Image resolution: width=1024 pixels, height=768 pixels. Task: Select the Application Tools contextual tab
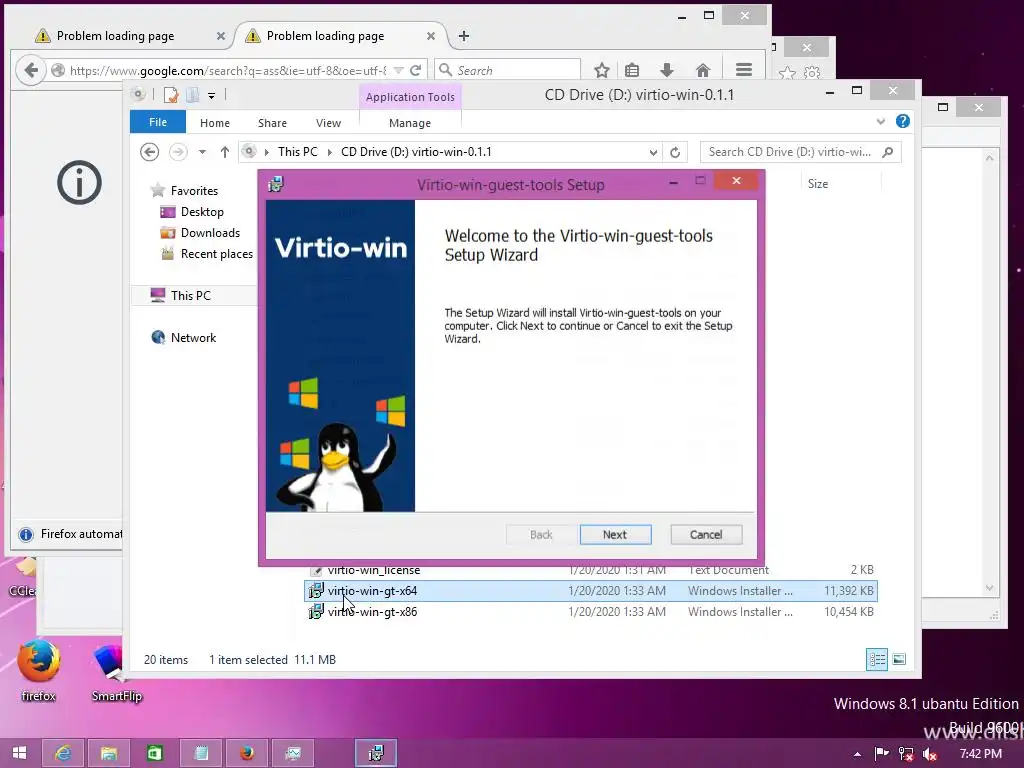coord(410,97)
